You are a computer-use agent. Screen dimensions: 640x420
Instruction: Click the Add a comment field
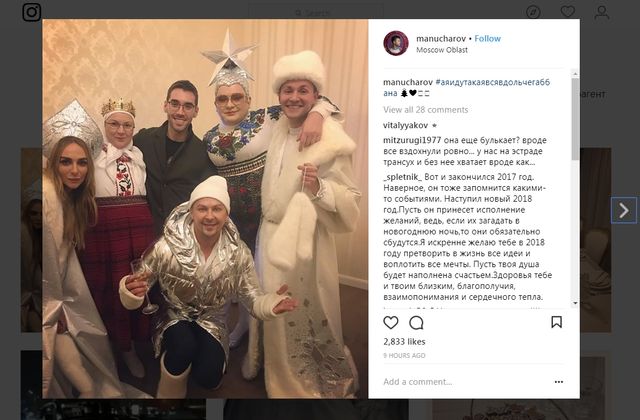coord(465,382)
